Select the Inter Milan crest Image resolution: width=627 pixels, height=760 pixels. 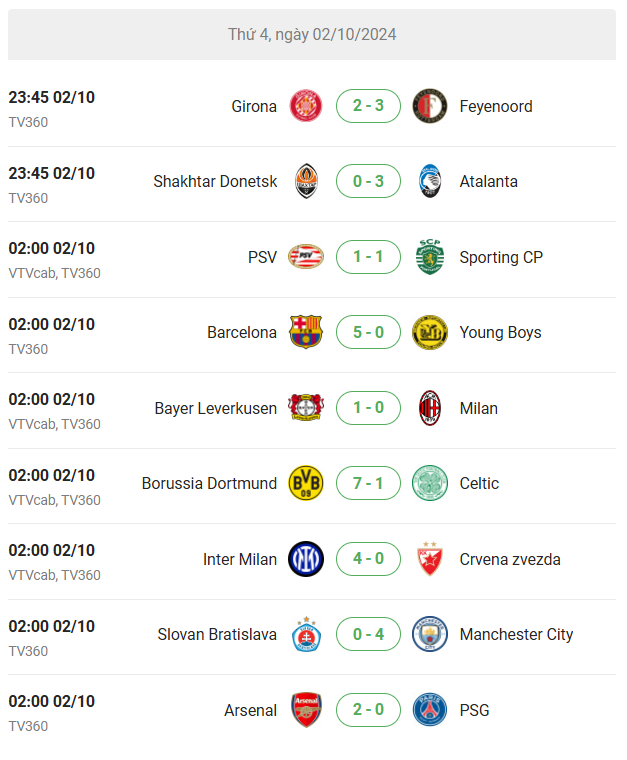tap(306, 558)
